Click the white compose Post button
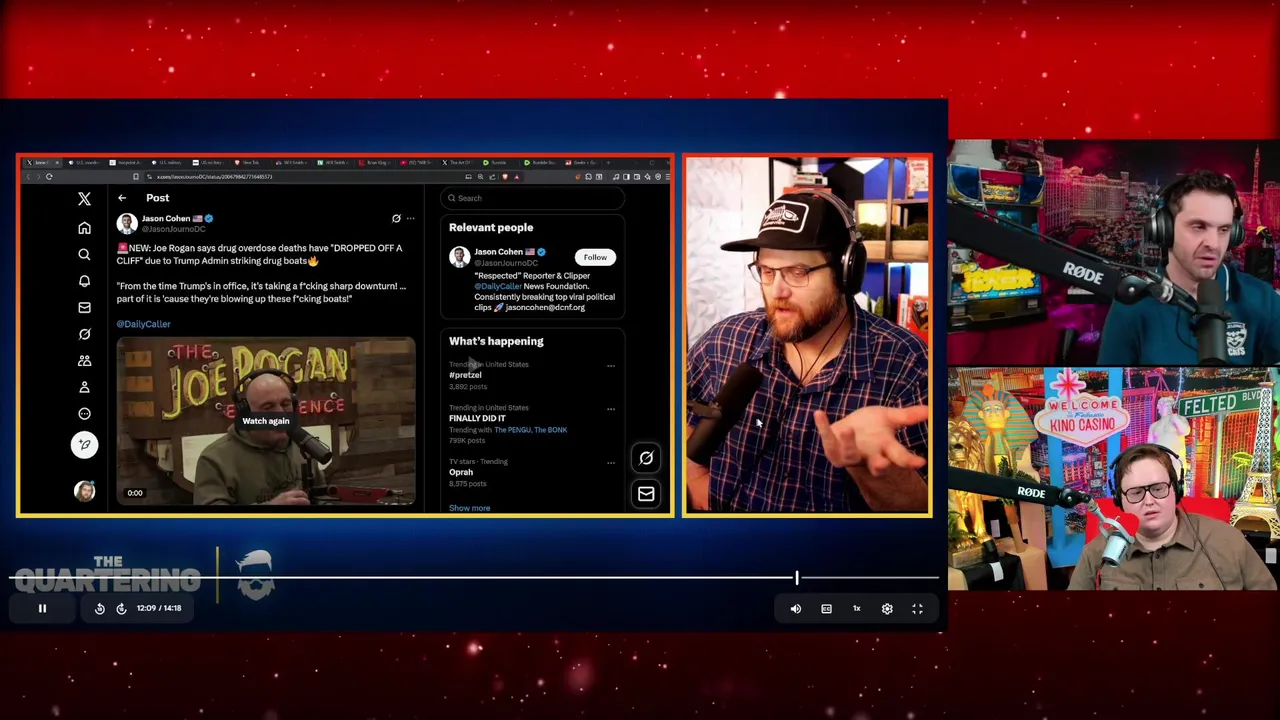Viewport: 1280px width, 720px height. (x=84, y=444)
